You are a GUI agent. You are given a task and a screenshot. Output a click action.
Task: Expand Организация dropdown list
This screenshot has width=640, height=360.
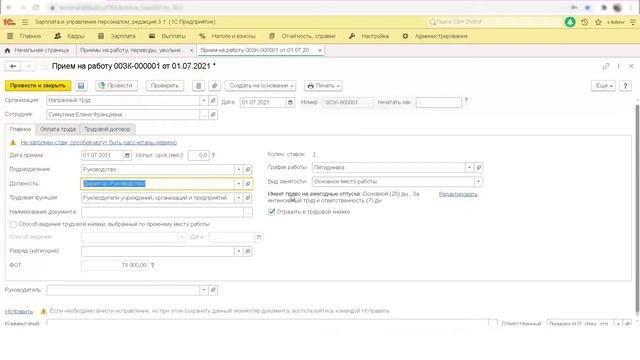pos(204,100)
